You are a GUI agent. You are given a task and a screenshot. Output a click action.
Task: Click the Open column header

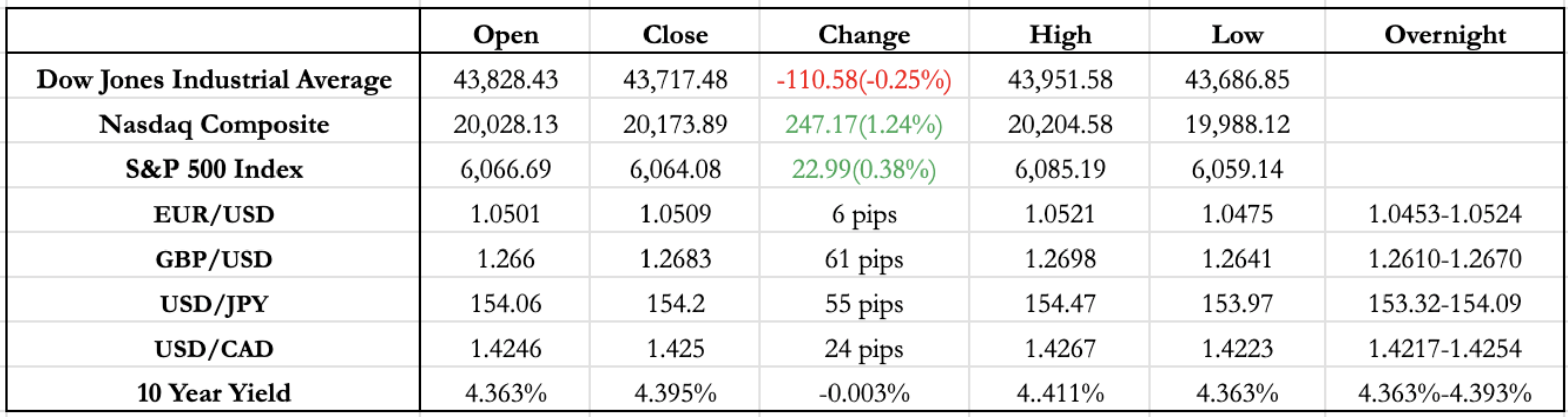pos(505,35)
